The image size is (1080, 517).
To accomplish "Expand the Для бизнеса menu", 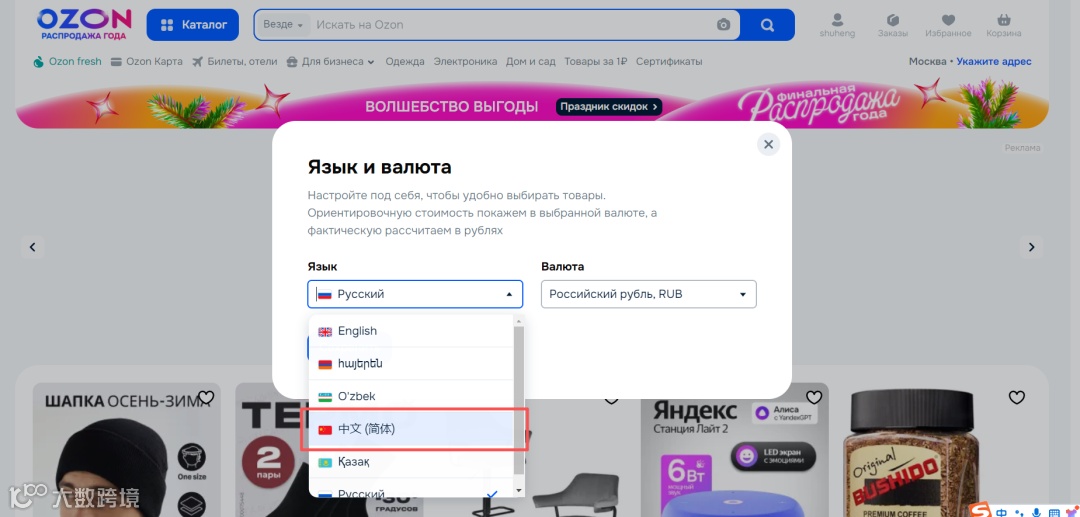I will tap(331, 61).
